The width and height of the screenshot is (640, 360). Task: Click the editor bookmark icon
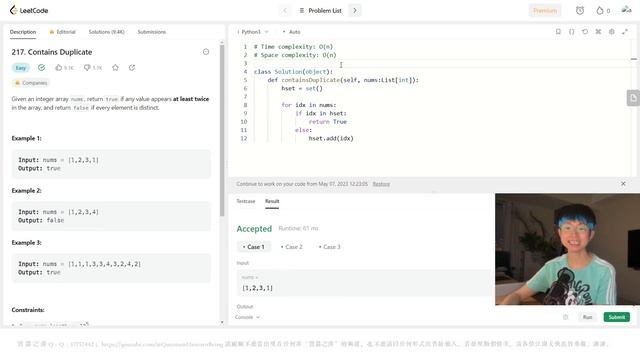[558, 31]
